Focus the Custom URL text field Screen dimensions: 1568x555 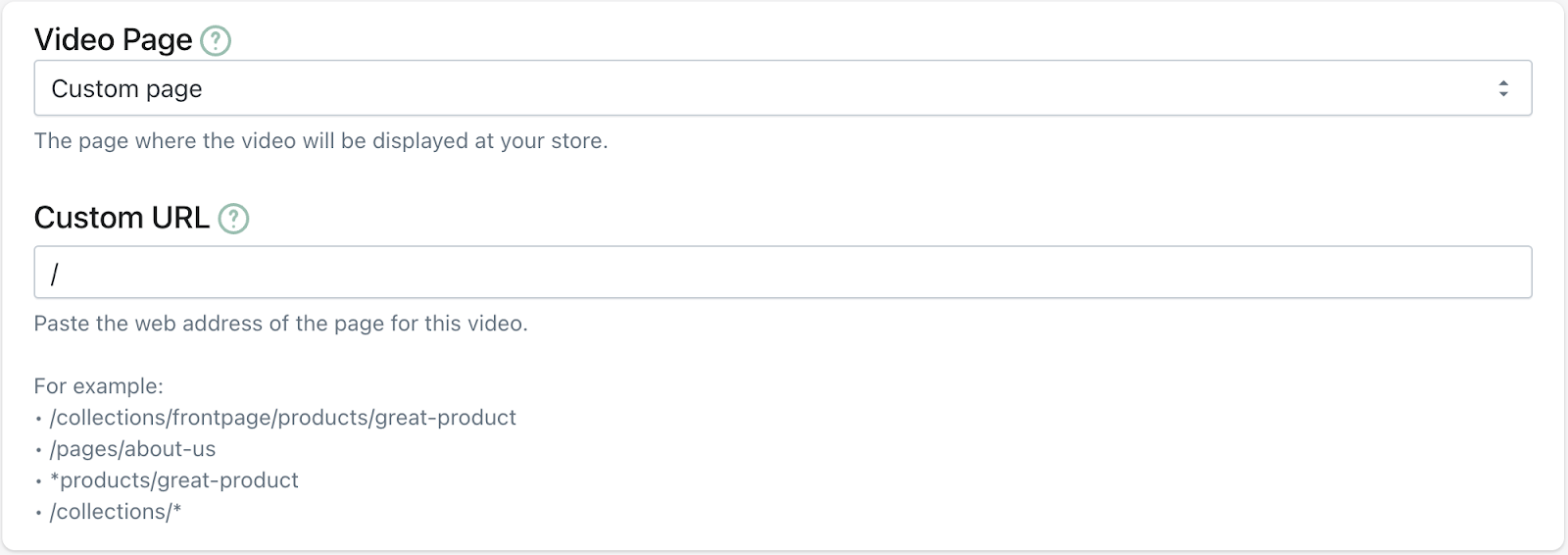pos(783,272)
